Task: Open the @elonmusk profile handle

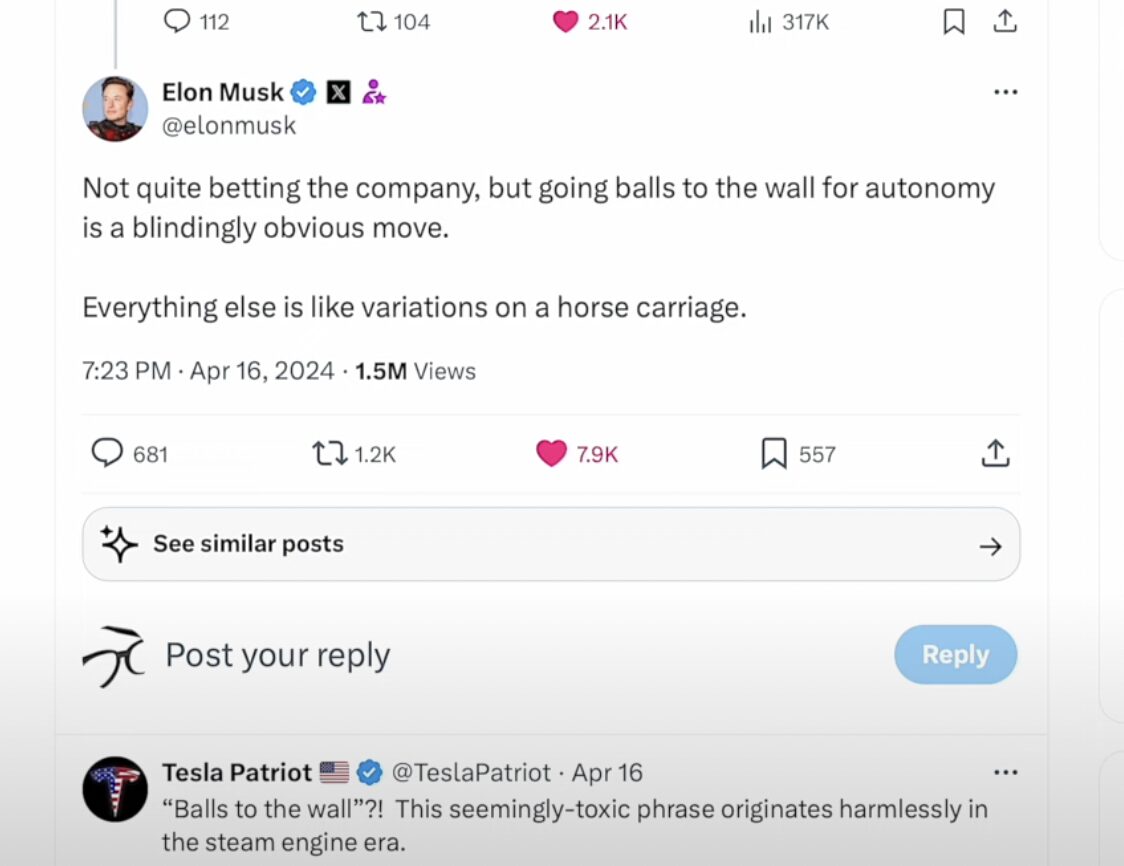Action: (x=229, y=126)
